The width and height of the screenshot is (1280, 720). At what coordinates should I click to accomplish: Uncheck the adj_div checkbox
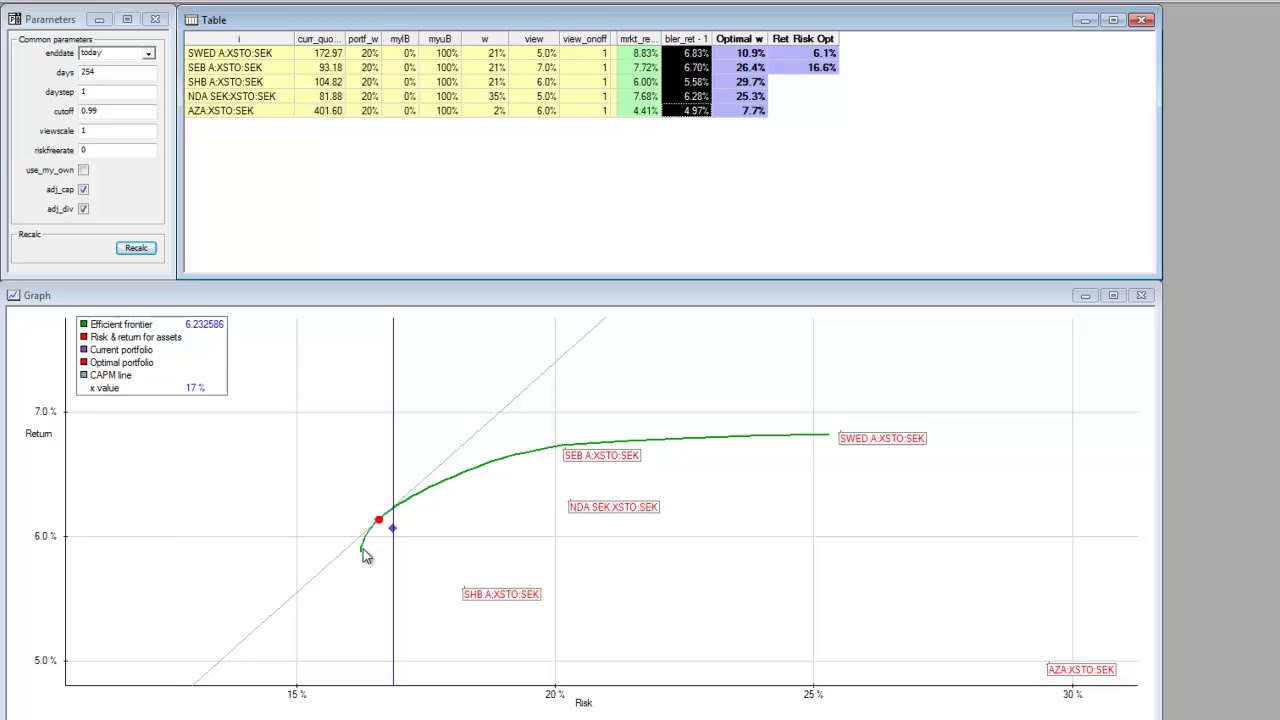(83, 209)
